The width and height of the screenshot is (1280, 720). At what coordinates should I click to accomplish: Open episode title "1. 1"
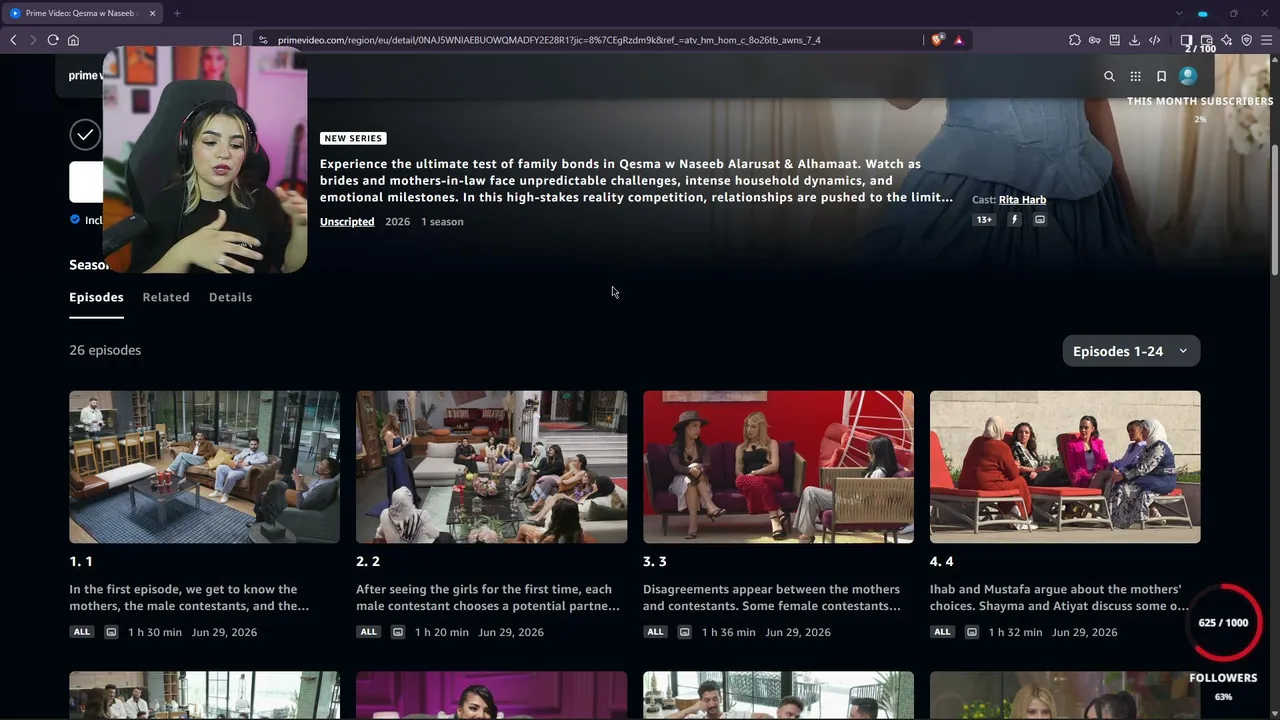[81, 562]
